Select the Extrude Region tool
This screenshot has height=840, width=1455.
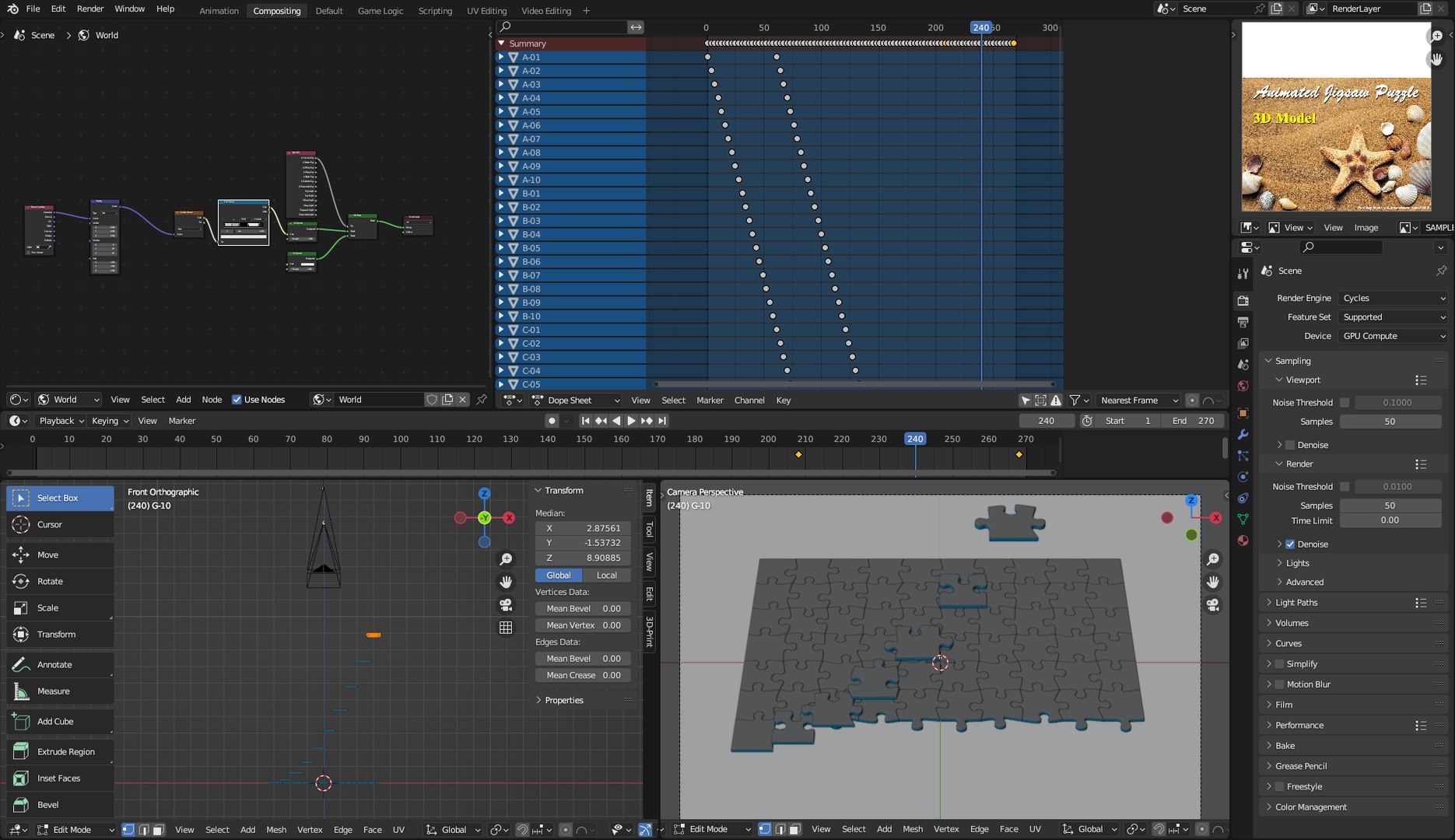click(60, 751)
